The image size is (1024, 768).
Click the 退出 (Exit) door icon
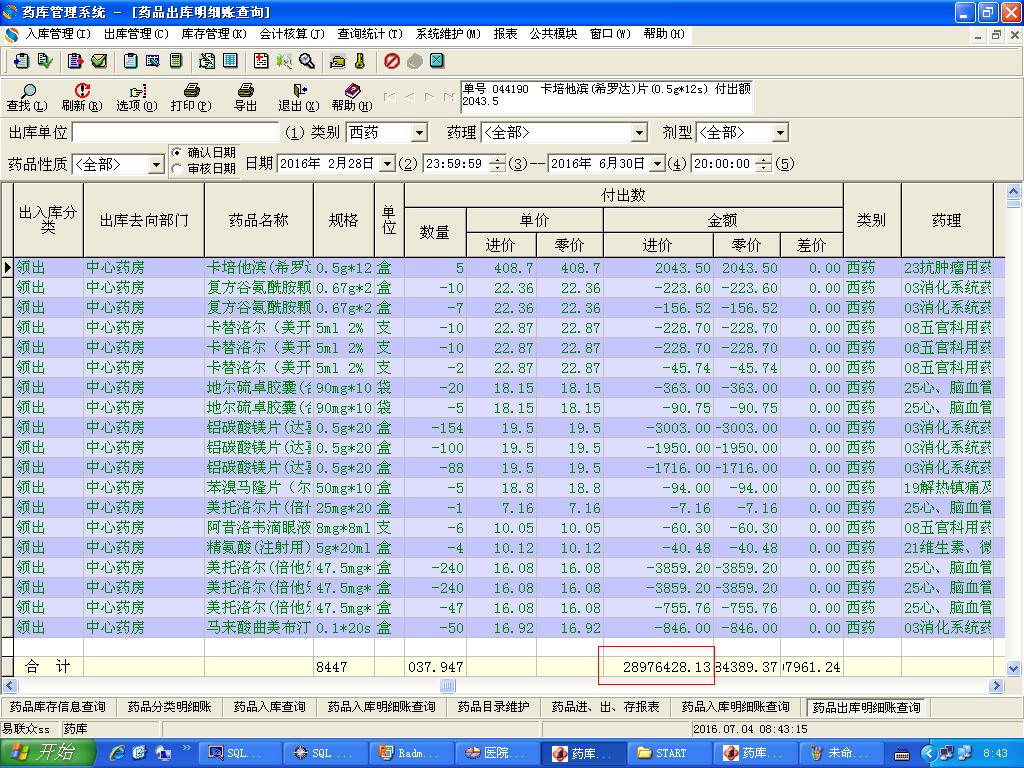tap(298, 92)
